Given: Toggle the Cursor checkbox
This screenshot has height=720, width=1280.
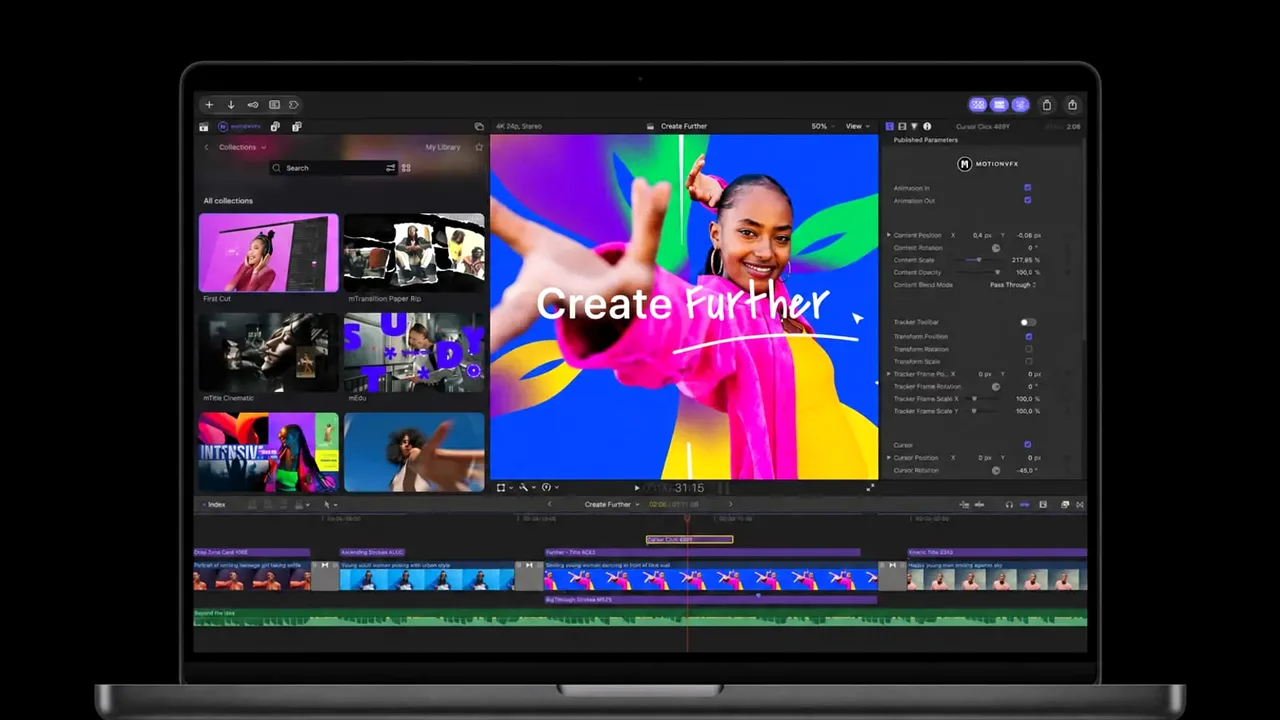Looking at the screenshot, I should pyautogui.click(x=1028, y=445).
